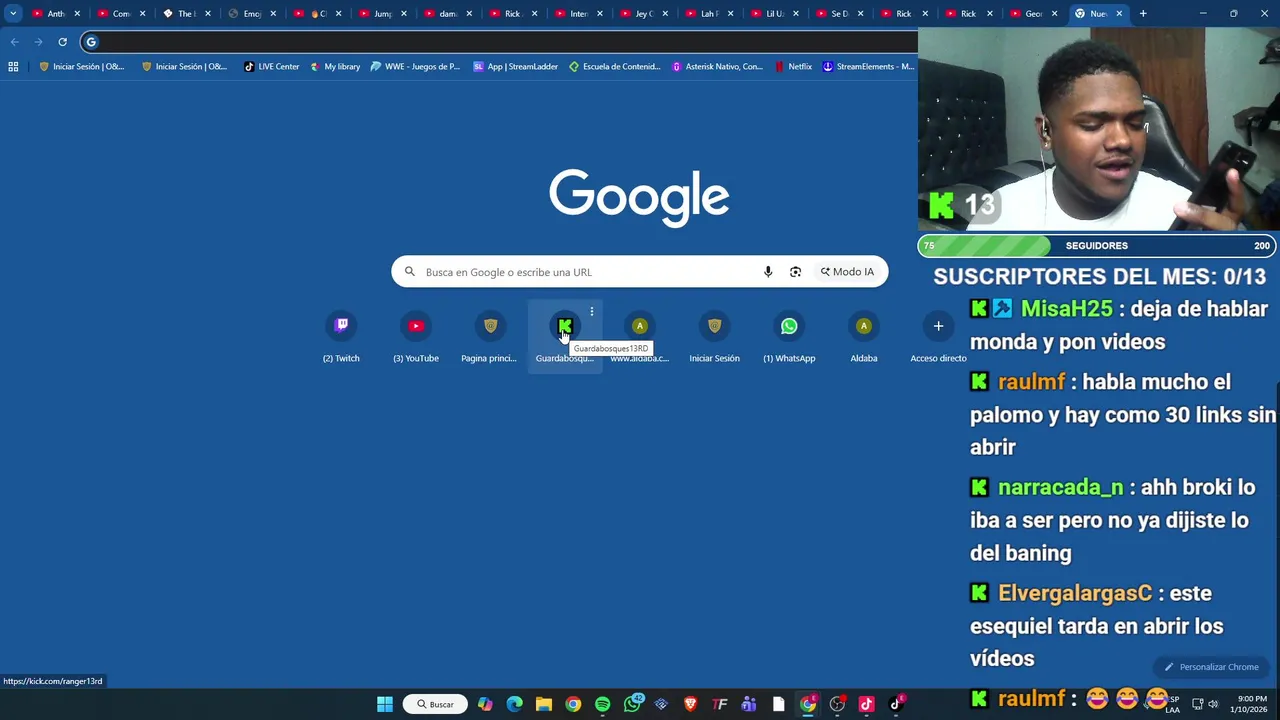
Task: Close the Emoj tab
Action: (x=273, y=13)
